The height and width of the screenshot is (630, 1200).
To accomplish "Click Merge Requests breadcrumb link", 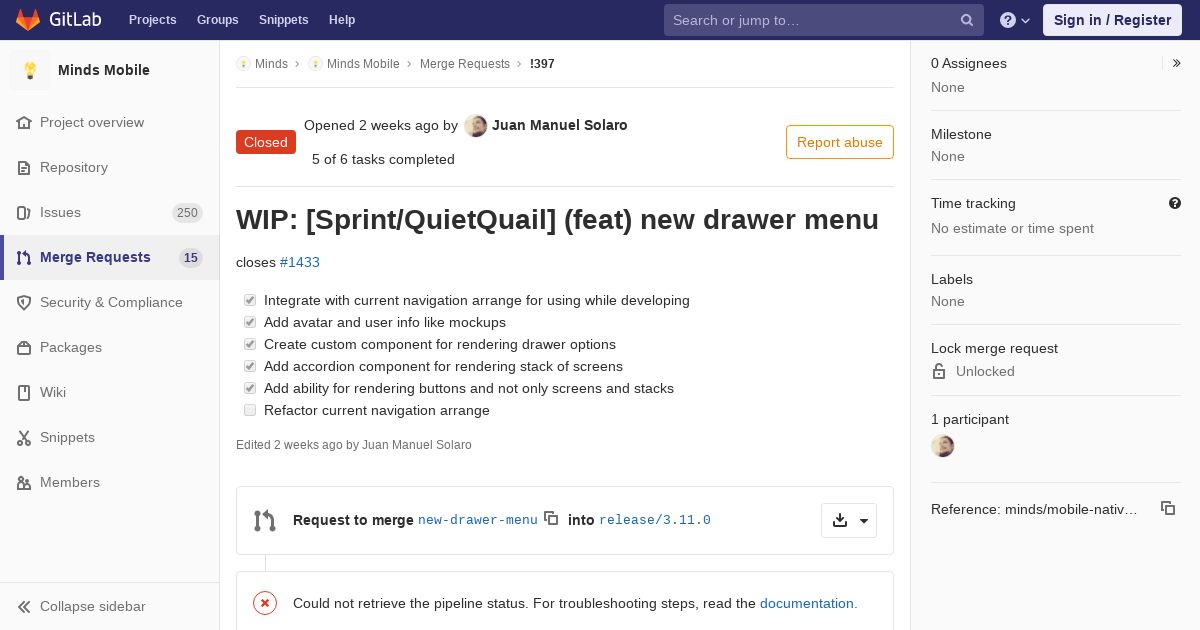I will tap(465, 64).
